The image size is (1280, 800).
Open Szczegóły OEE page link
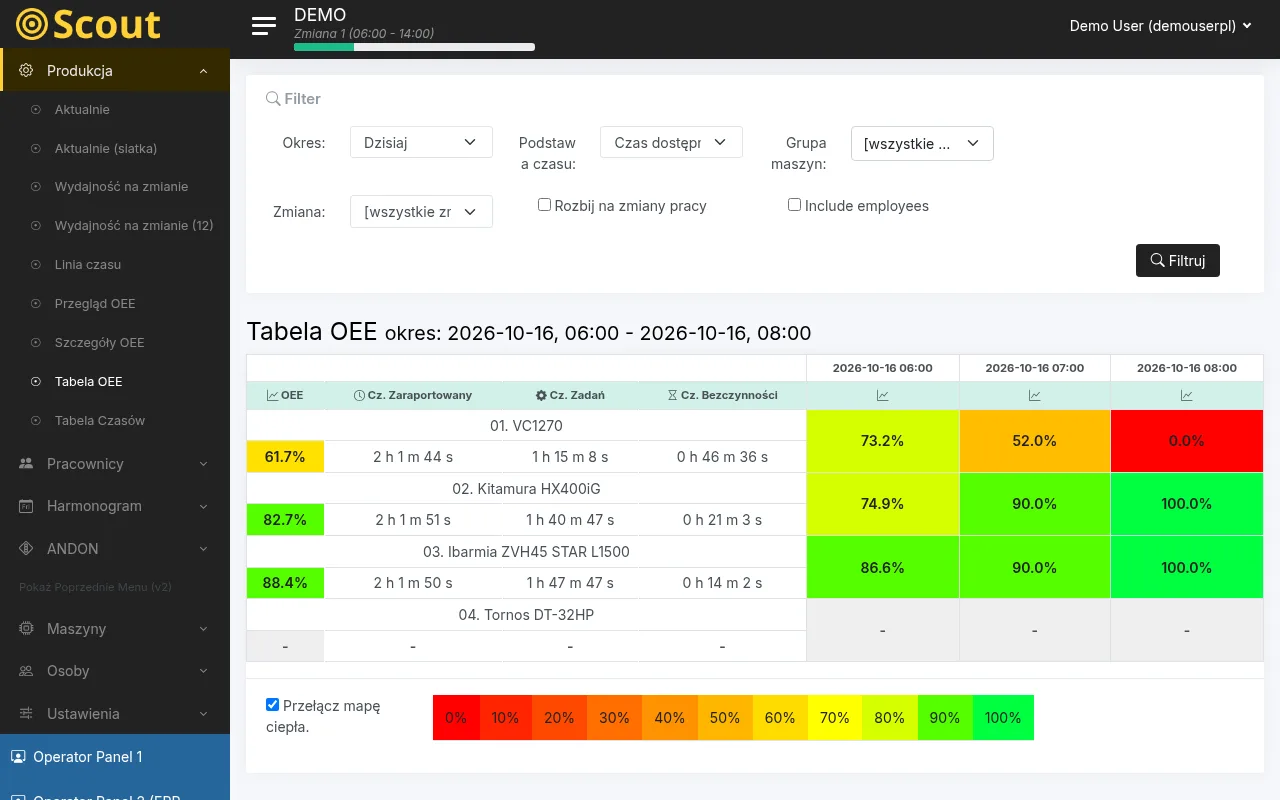point(100,343)
